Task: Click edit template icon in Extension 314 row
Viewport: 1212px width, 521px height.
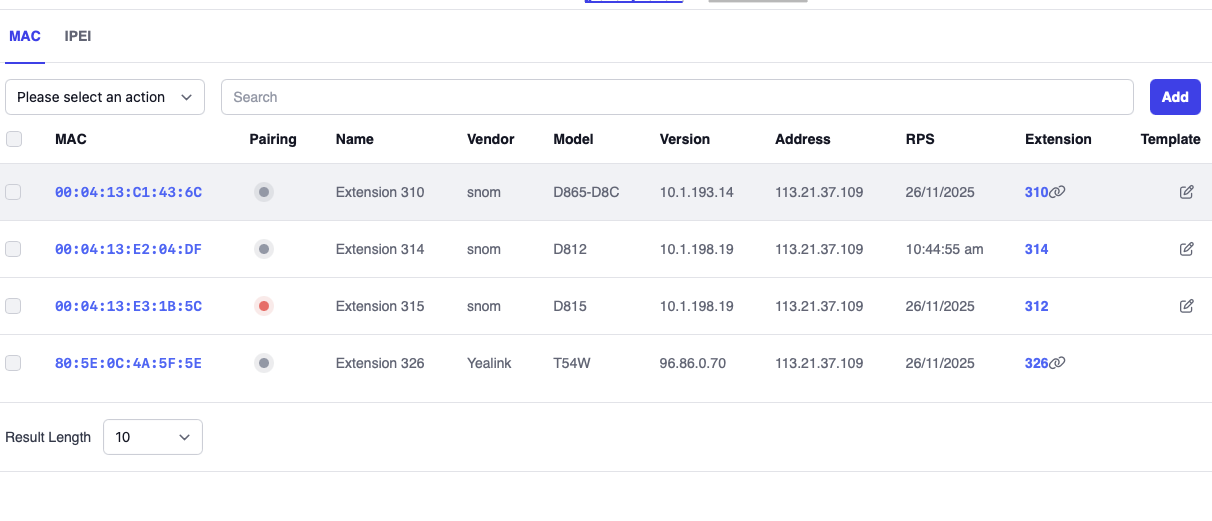Action: pyautogui.click(x=1187, y=249)
